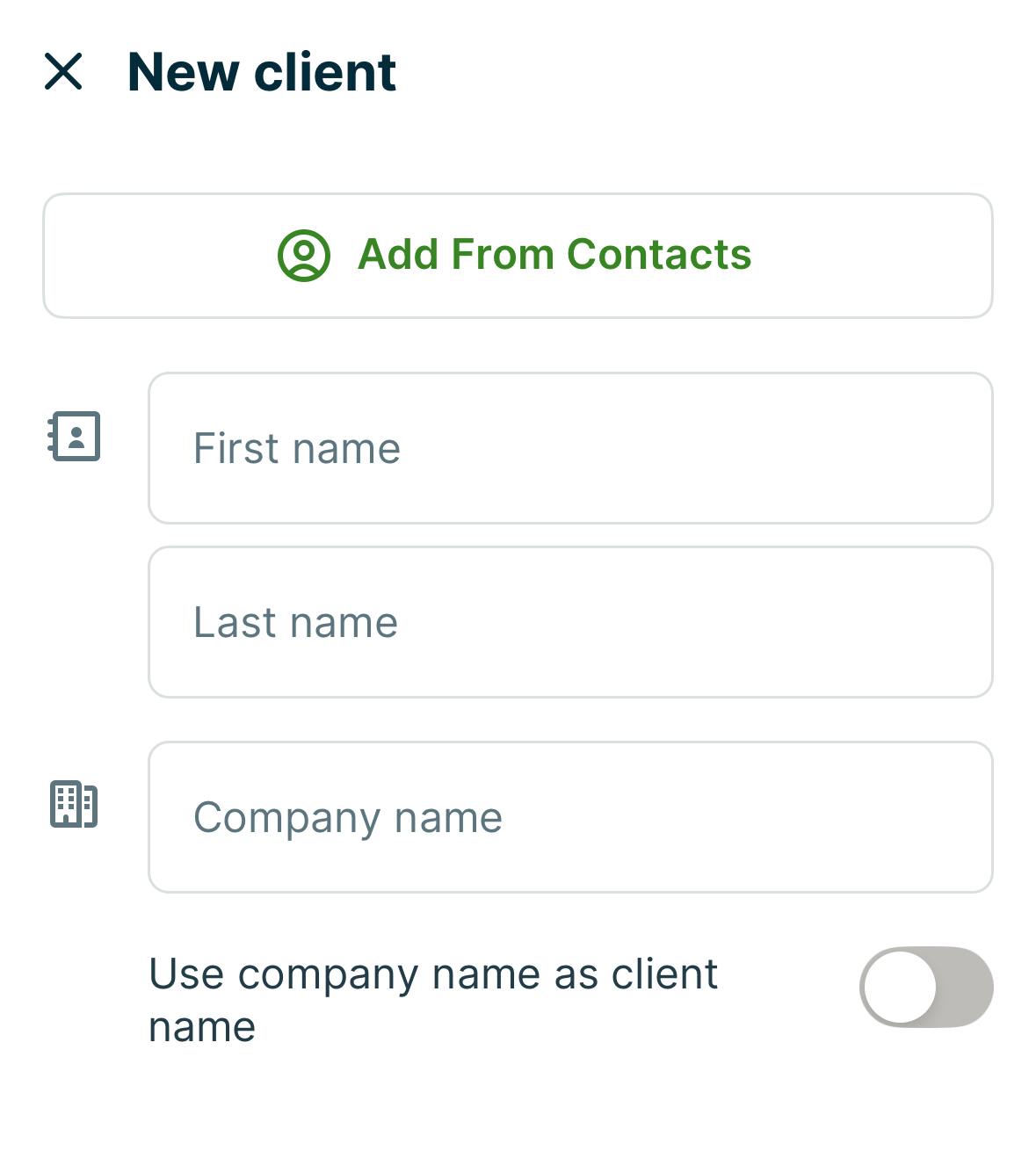This screenshot has height=1151, width=1036.
Task: Click the "Last name" placeholder text
Action: pos(295,623)
